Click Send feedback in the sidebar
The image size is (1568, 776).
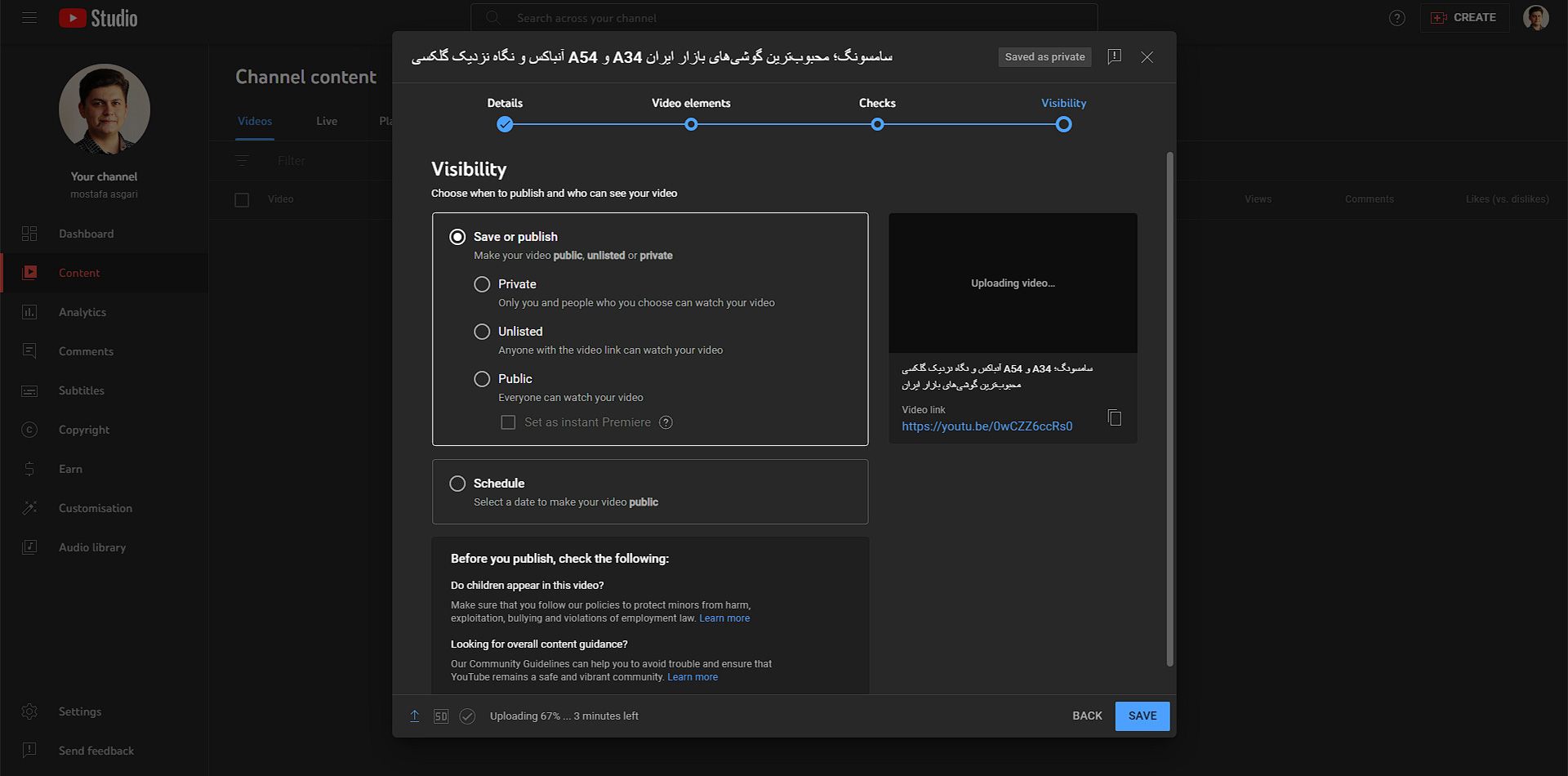[x=104, y=751]
